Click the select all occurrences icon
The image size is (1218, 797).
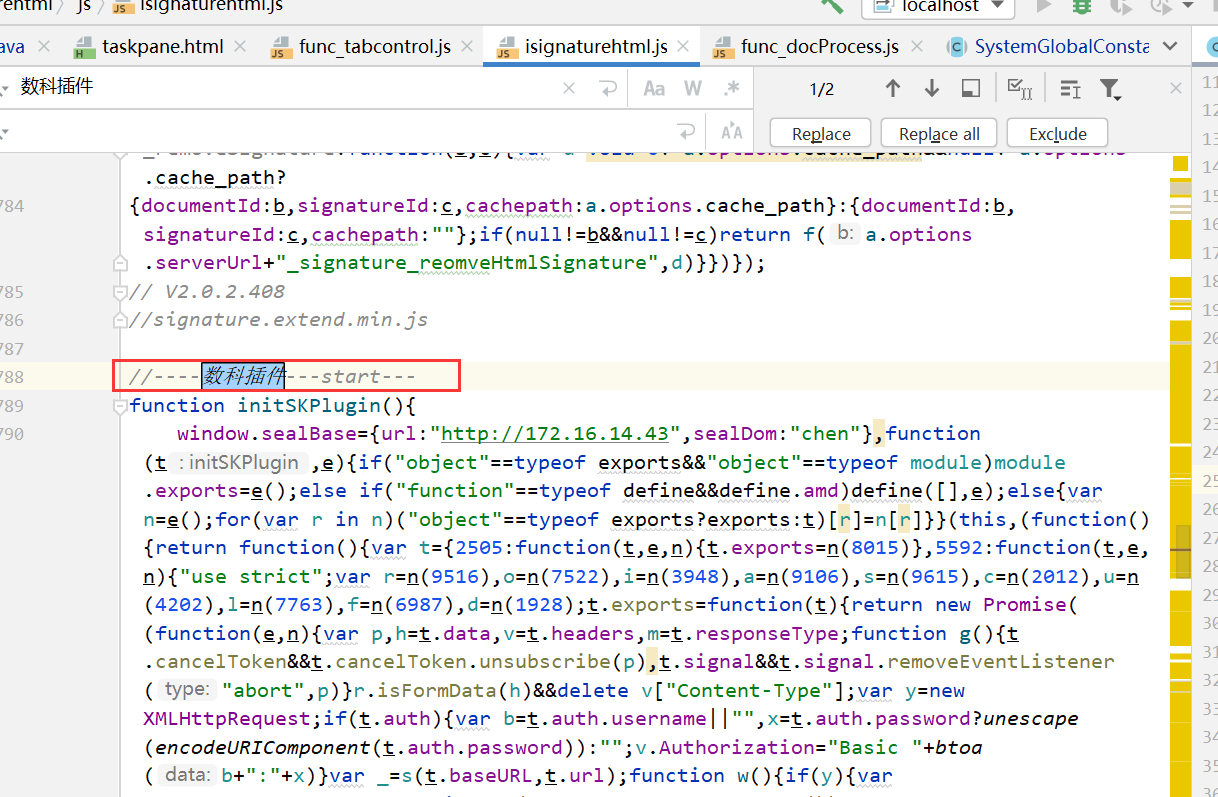[1020, 89]
